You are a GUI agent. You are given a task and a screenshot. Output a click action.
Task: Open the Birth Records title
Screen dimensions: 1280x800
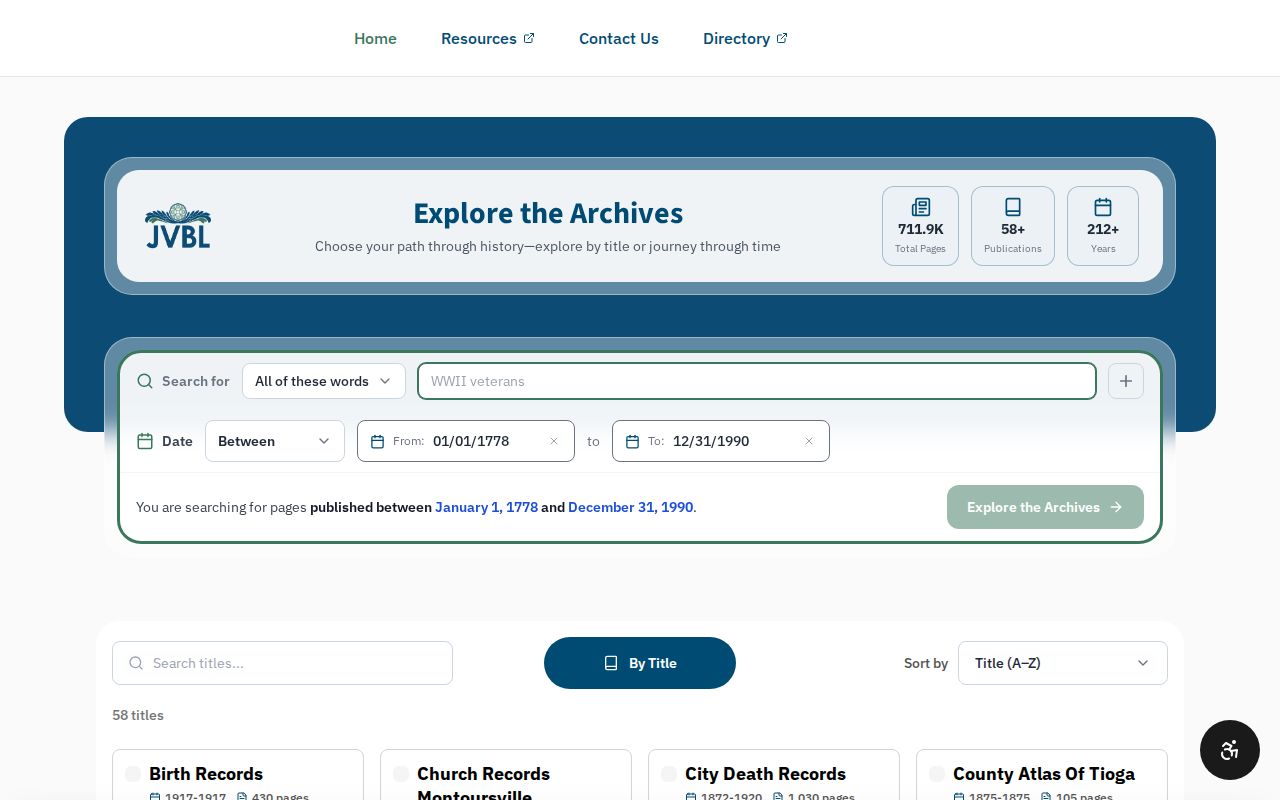[206, 774]
